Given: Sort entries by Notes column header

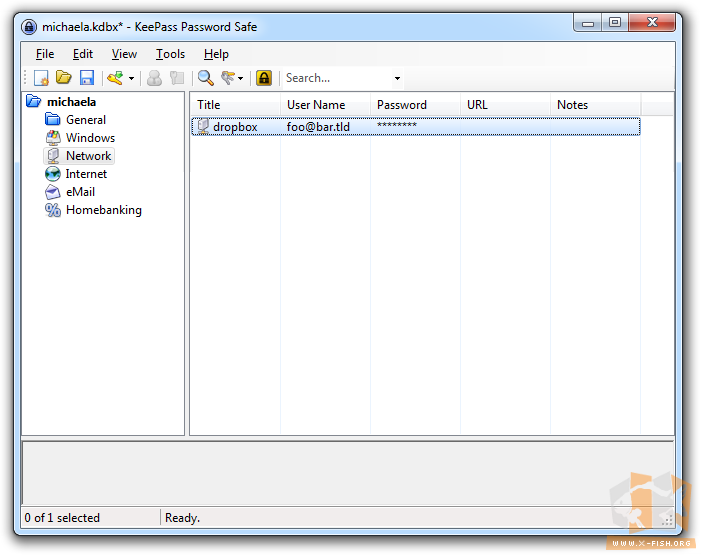Looking at the screenshot, I should (x=595, y=105).
